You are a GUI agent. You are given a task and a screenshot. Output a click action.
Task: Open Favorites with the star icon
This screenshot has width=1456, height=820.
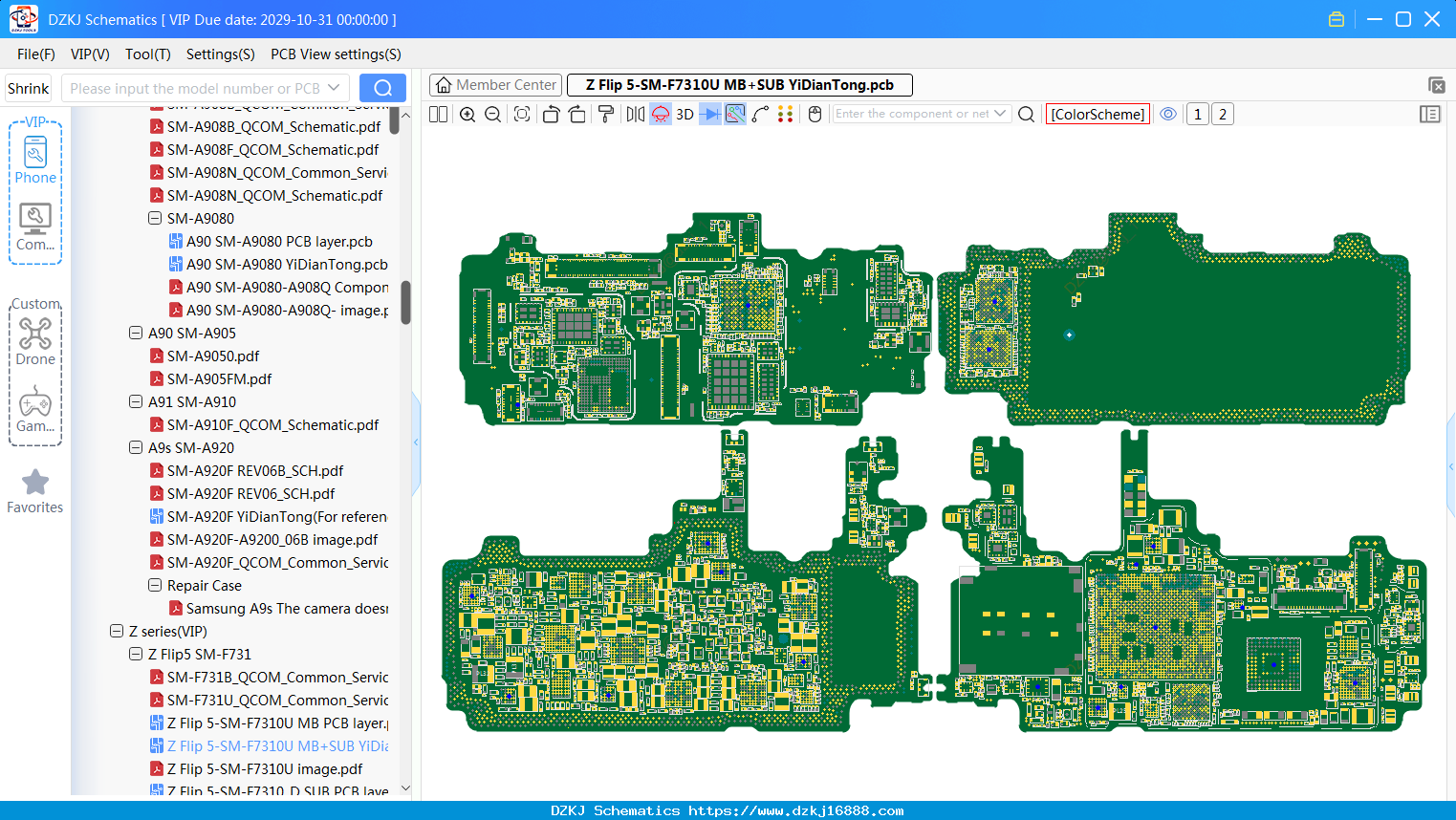click(x=35, y=491)
